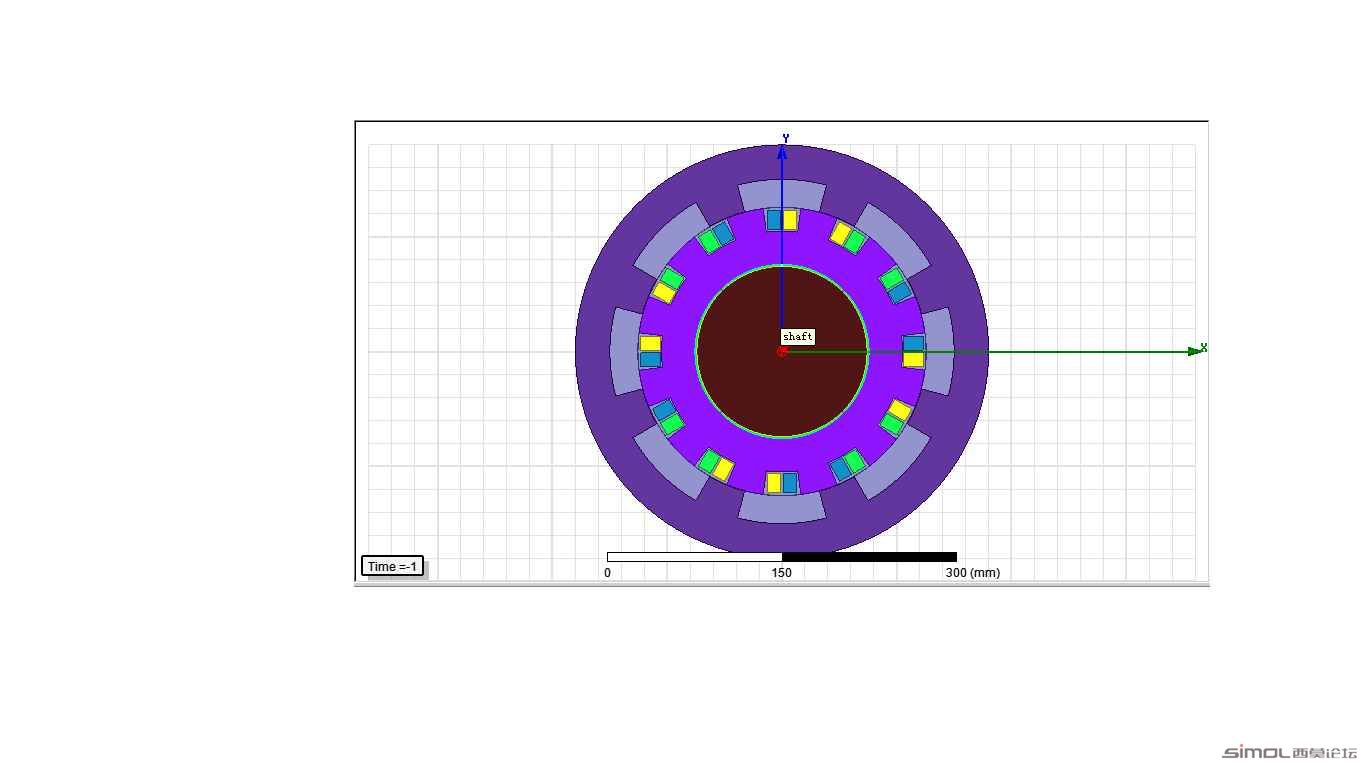This screenshot has width=1366, height=768.
Task: Select the topmost light lavender pole piece
Action: pos(782,193)
